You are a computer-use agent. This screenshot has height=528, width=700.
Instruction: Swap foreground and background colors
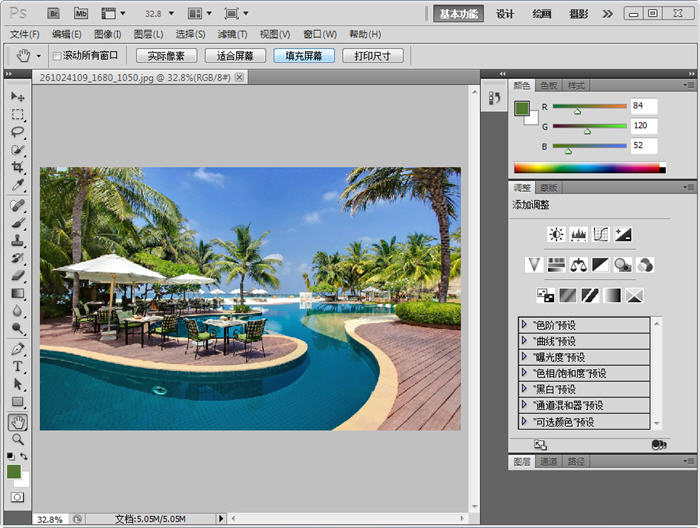click(x=25, y=456)
